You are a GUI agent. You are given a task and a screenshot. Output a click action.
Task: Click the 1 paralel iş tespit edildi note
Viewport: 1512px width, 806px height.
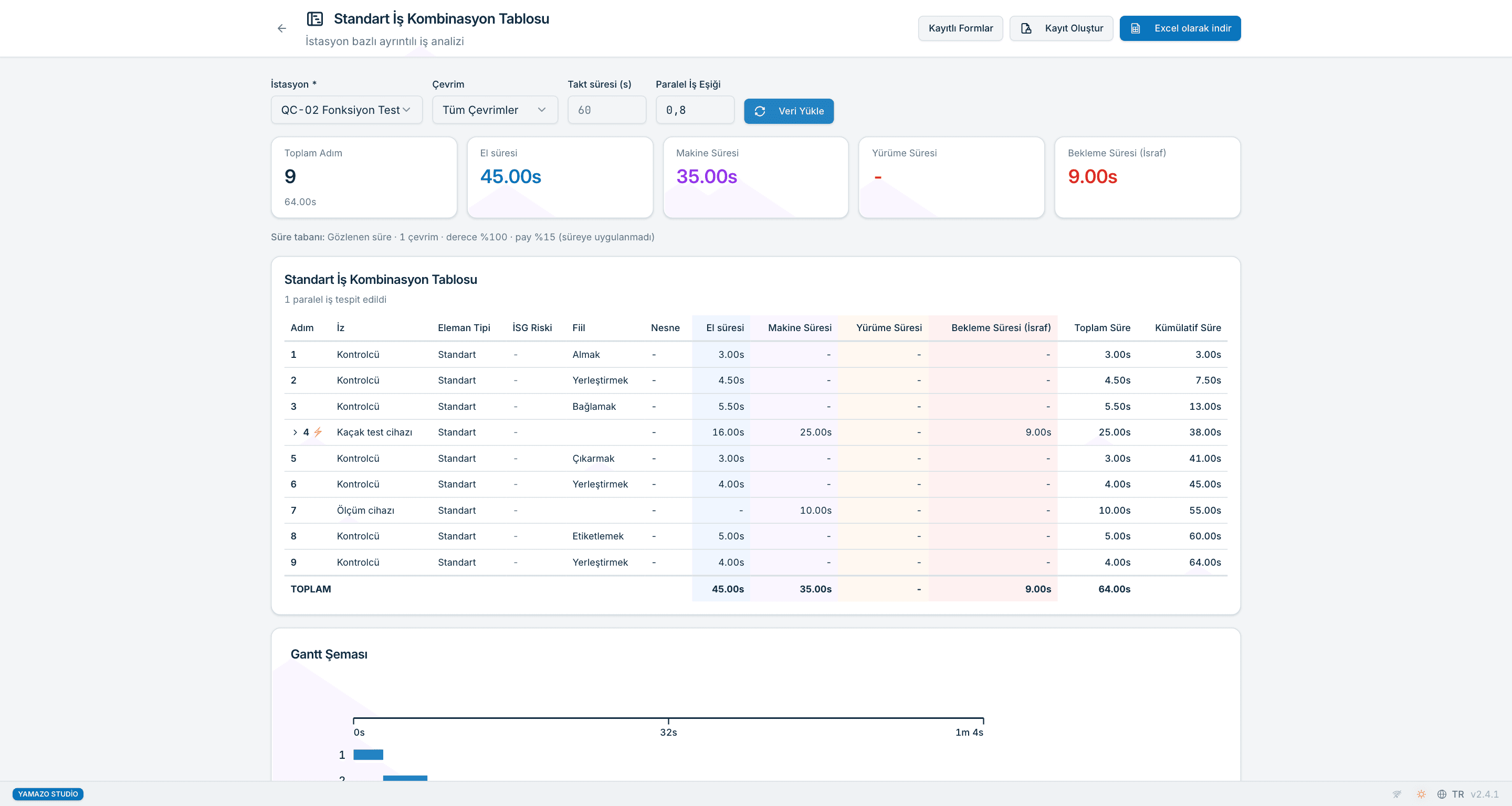(335, 299)
